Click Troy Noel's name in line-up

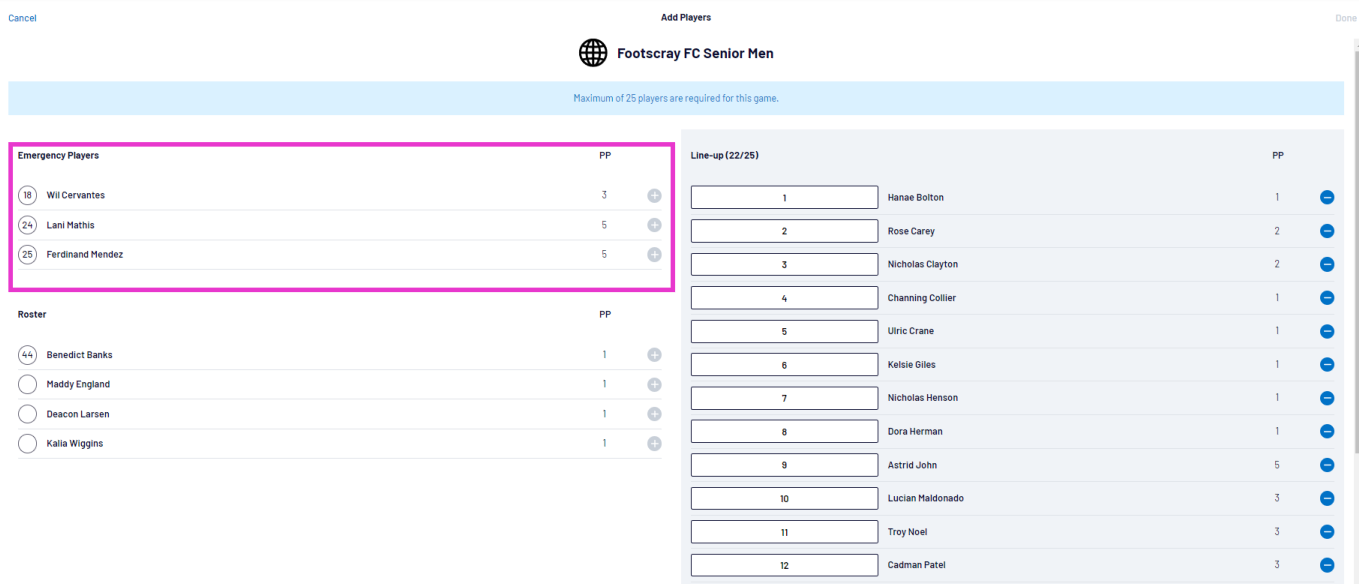(908, 532)
